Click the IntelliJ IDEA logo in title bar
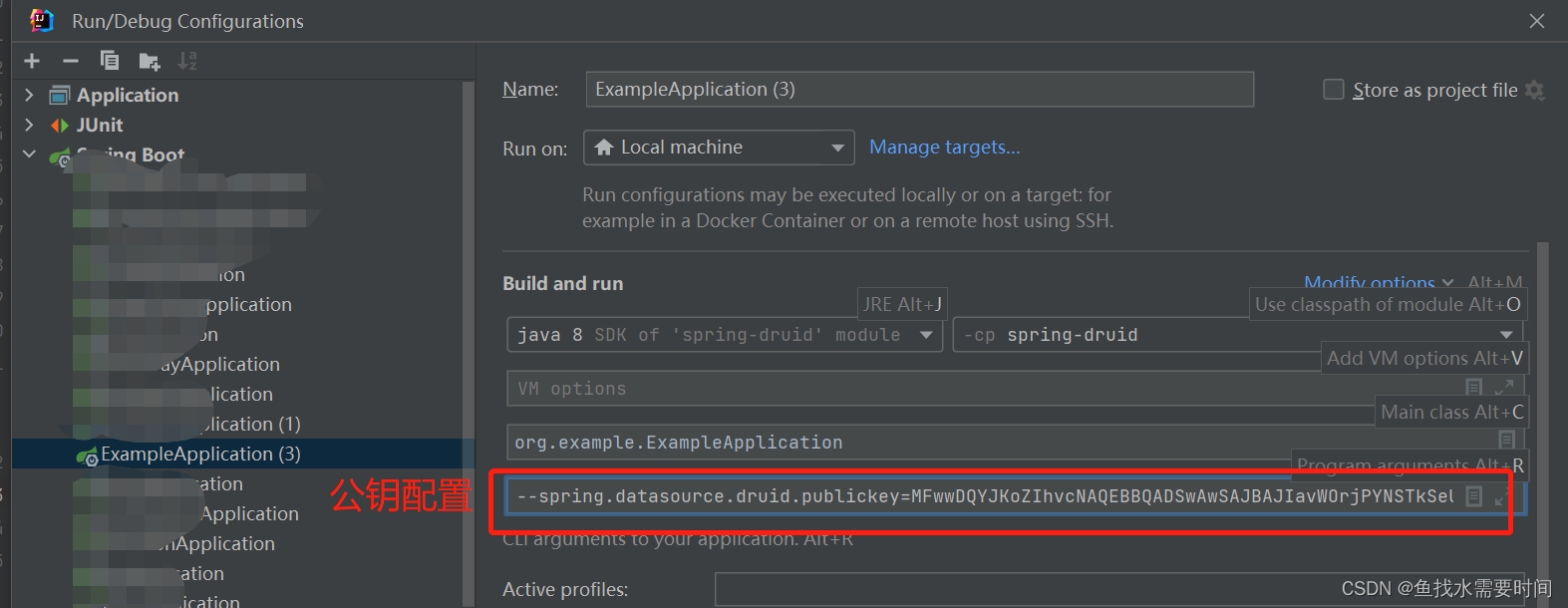The width and height of the screenshot is (1568, 608). [x=42, y=20]
